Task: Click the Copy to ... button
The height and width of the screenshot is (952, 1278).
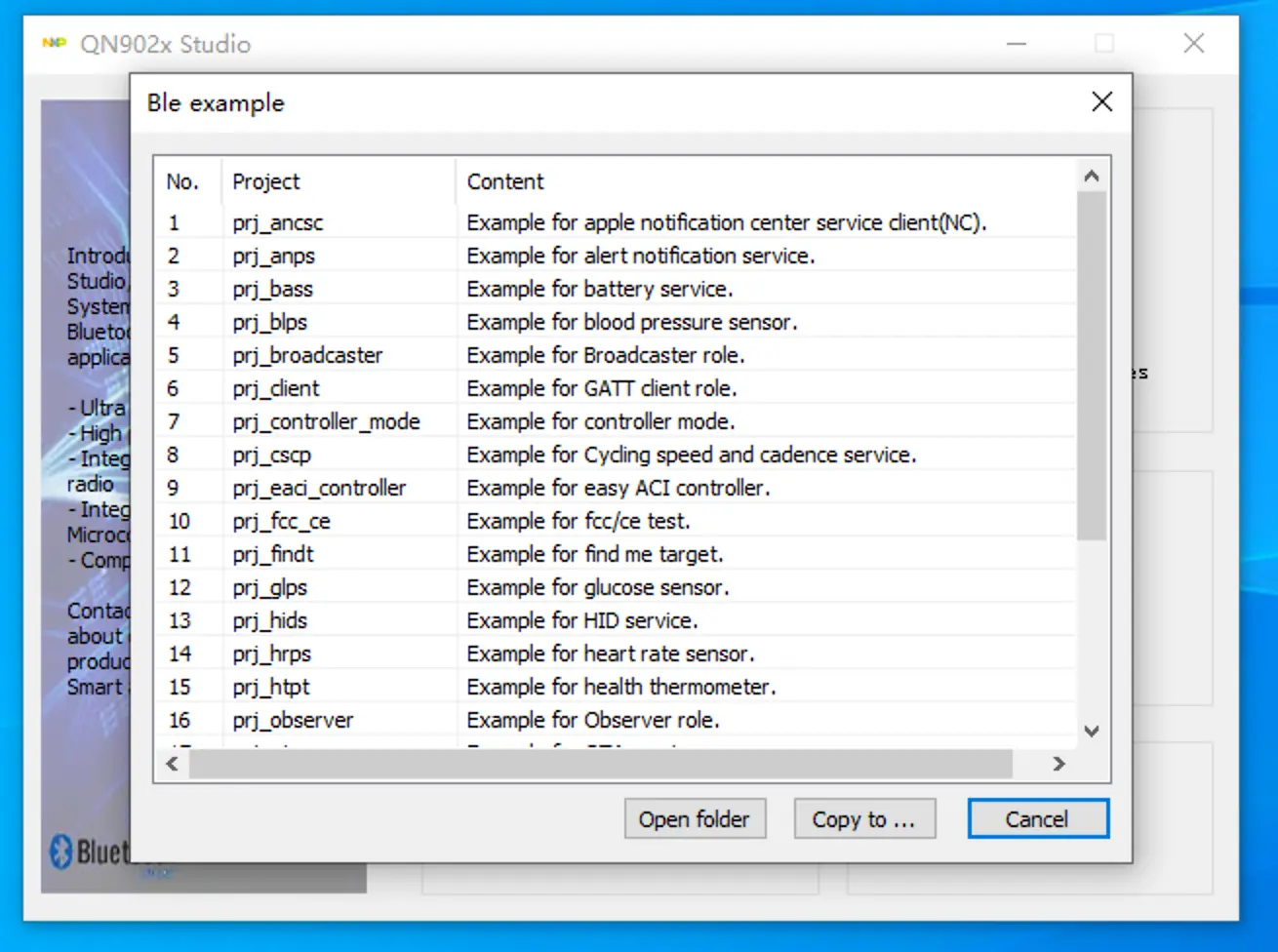Action: [864, 818]
